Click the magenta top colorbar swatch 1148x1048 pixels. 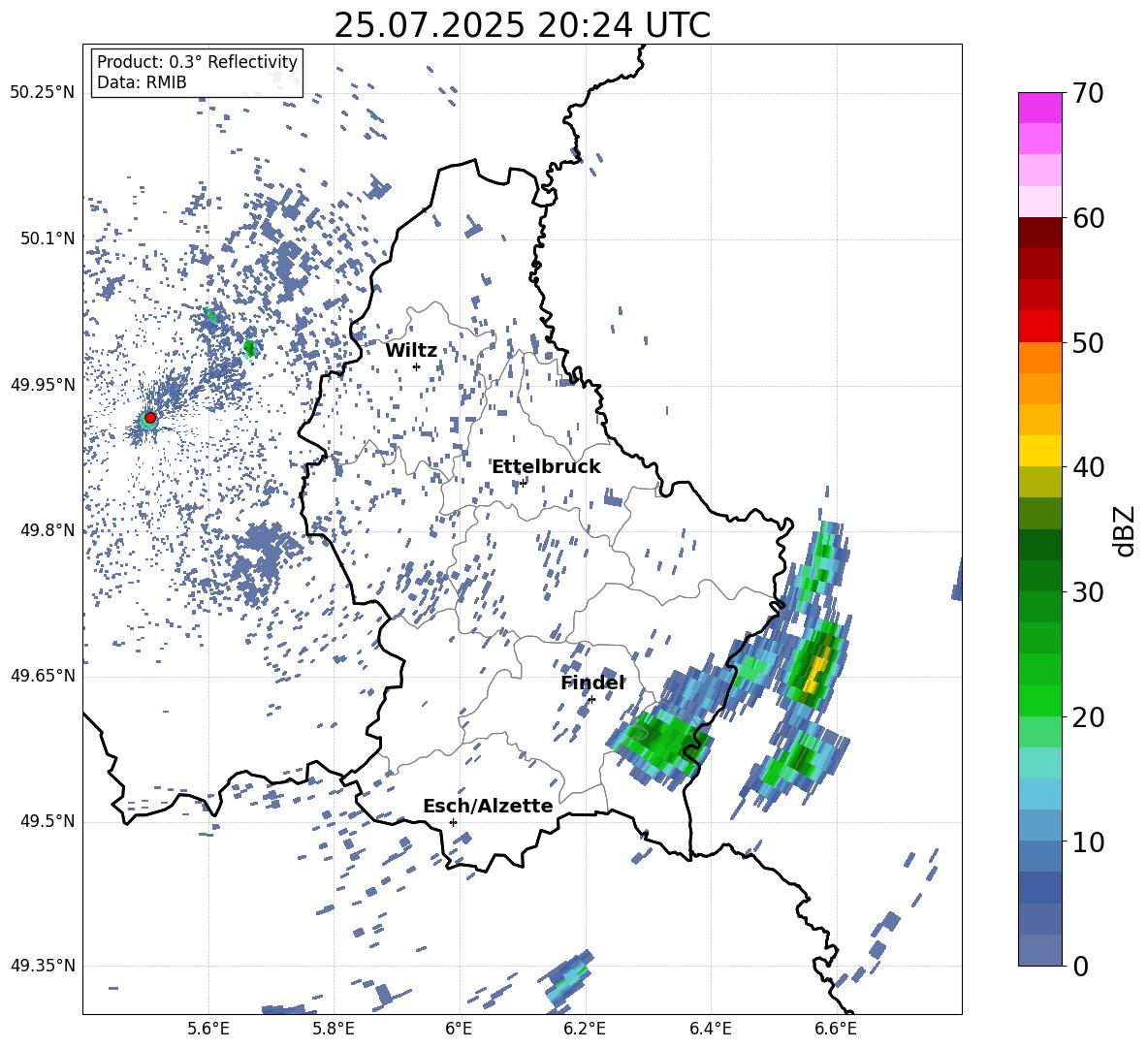click(x=1039, y=108)
